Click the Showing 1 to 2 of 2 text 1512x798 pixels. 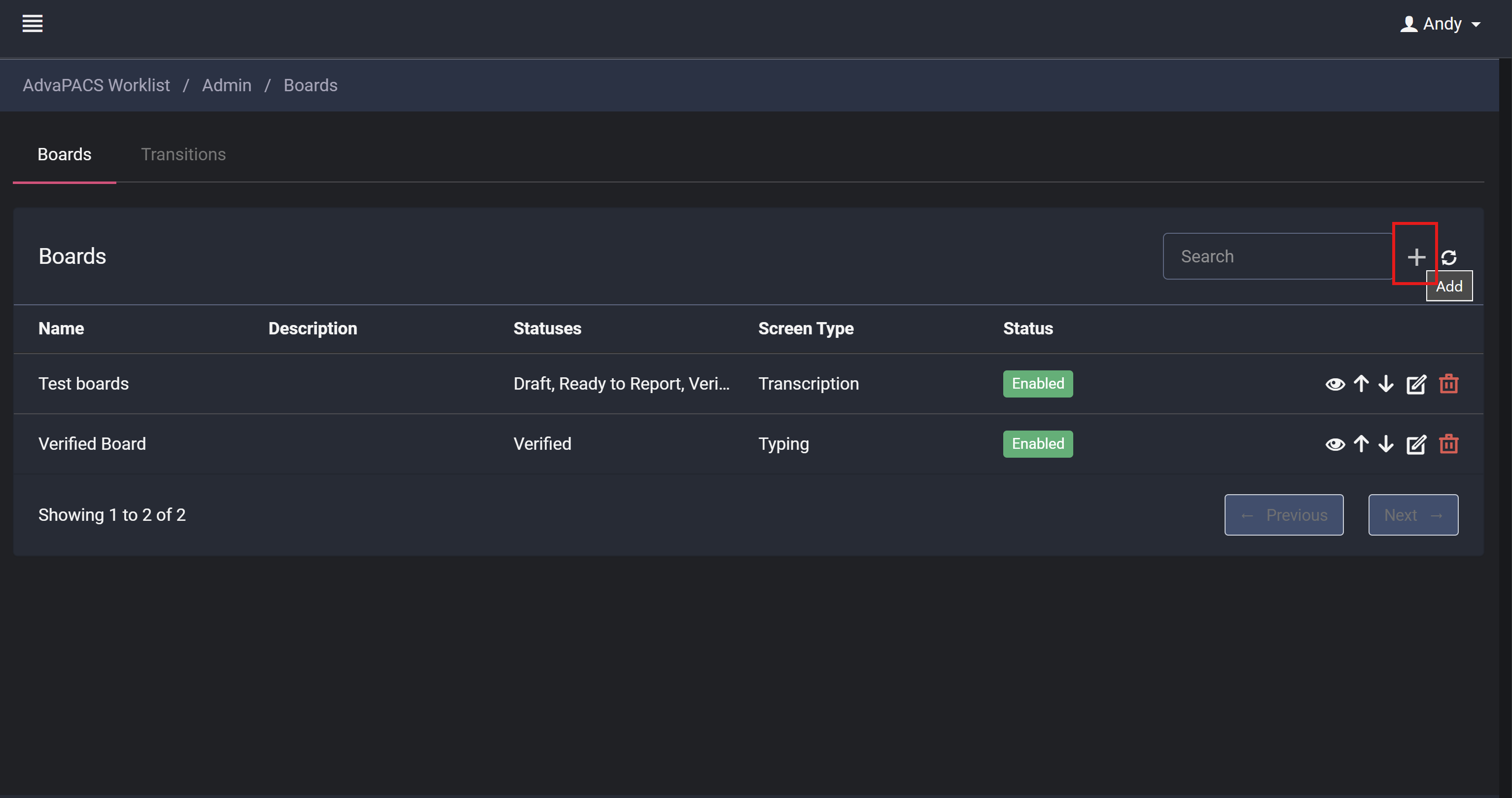click(x=111, y=515)
